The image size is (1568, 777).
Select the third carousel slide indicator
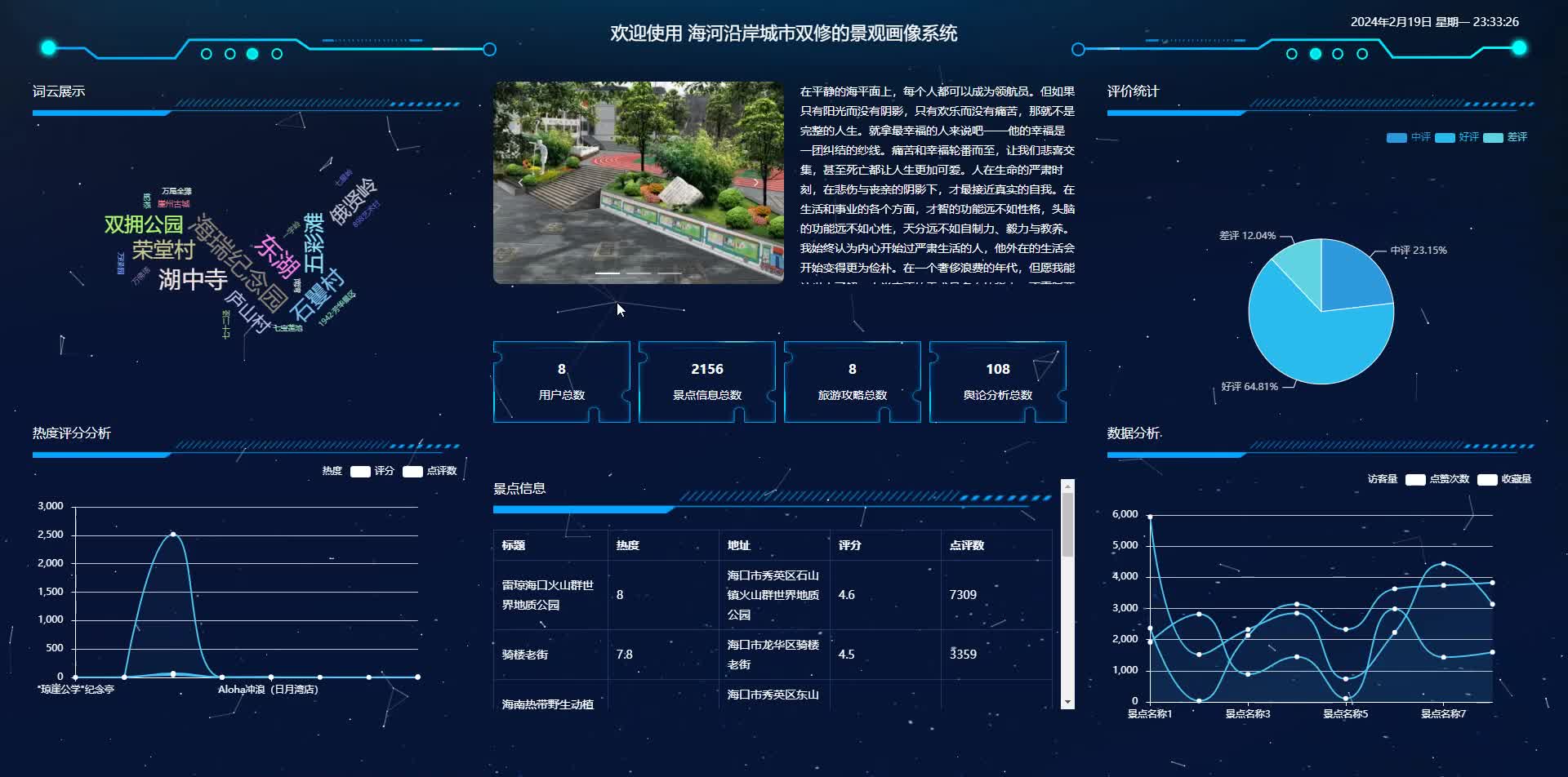coord(670,273)
